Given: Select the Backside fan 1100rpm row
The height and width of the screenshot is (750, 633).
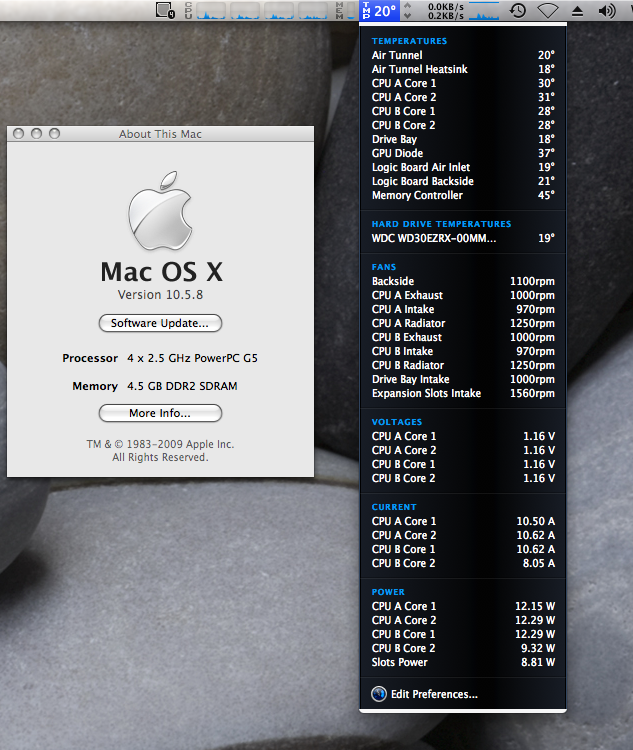Looking at the screenshot, I should pyautogui.click(x=463, y=281).
